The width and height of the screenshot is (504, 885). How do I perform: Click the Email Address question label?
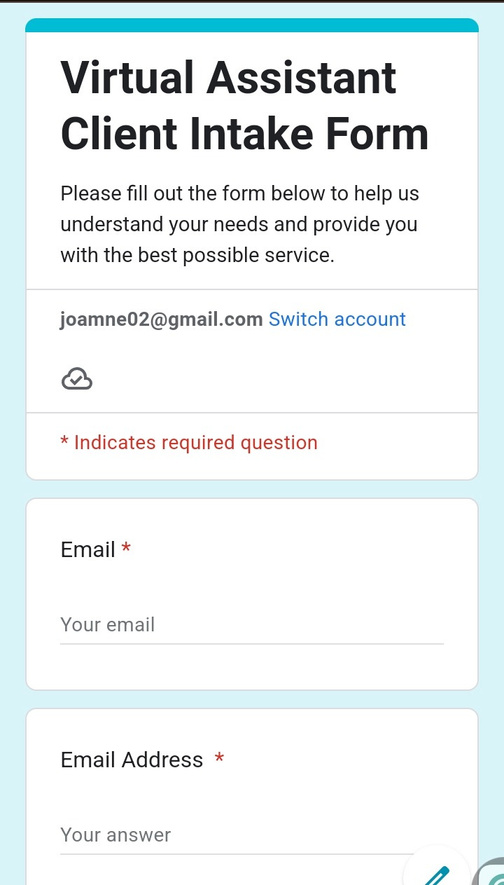[x=132, y=760]
